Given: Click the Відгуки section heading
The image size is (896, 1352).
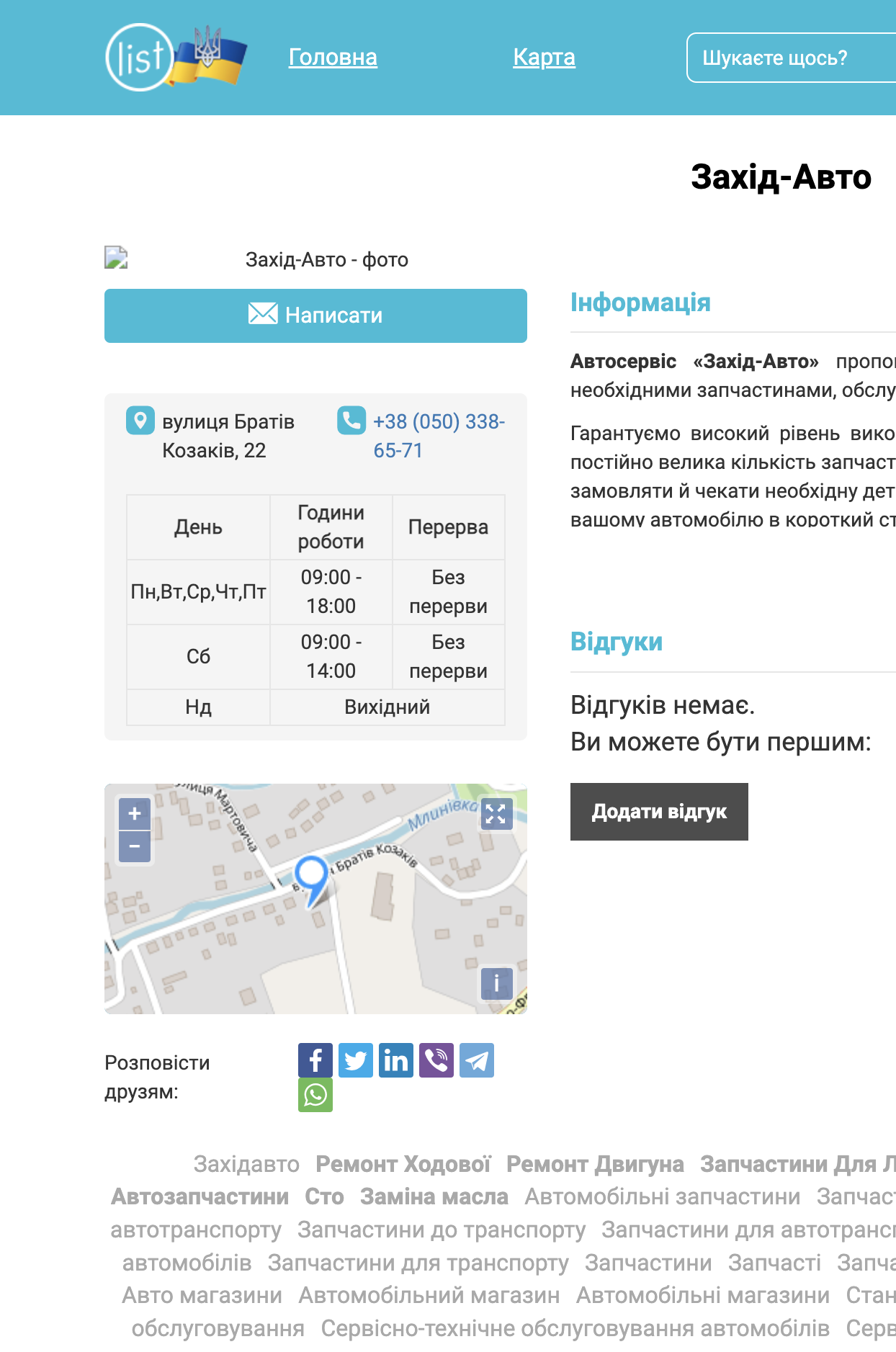Looking at the screenshot, I should (617, 642).
